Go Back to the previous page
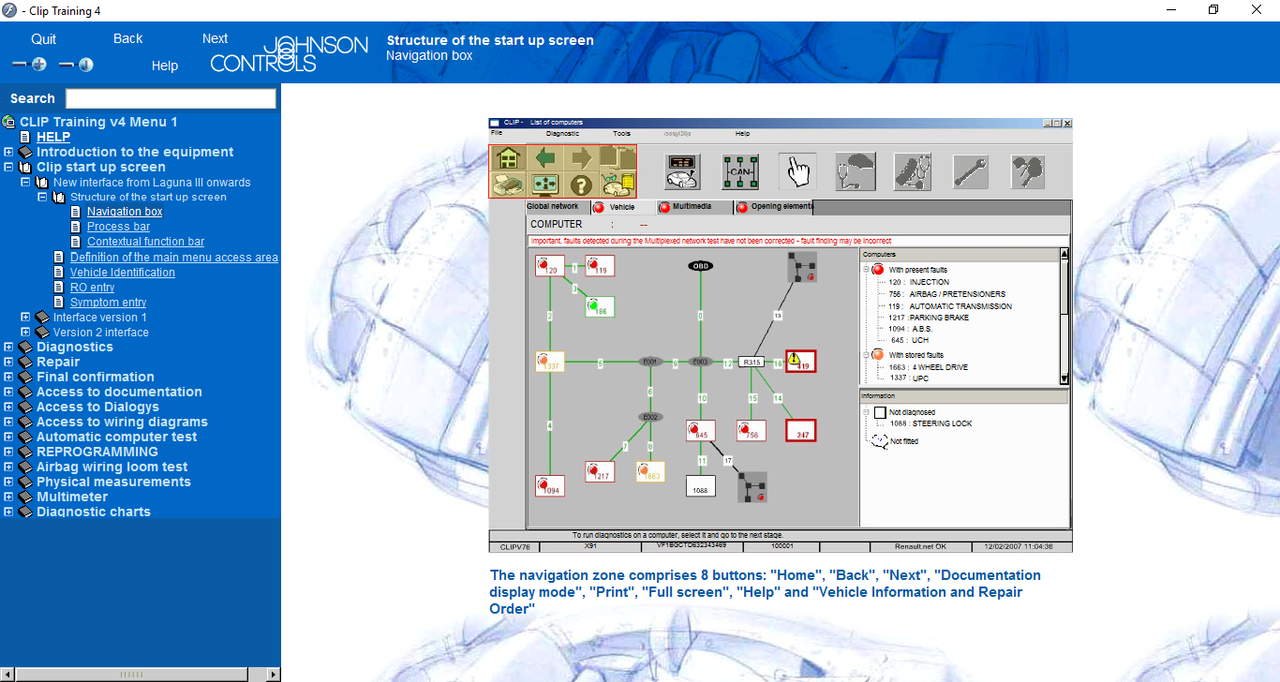This screenshot has width=1280, height=682. tap(128, 39)
